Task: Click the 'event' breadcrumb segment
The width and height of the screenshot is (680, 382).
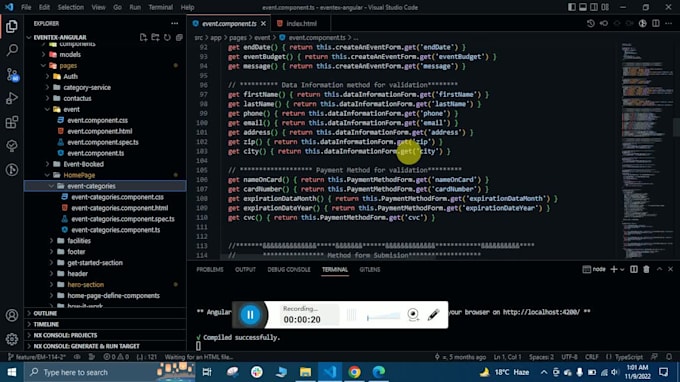Action: 262,38
